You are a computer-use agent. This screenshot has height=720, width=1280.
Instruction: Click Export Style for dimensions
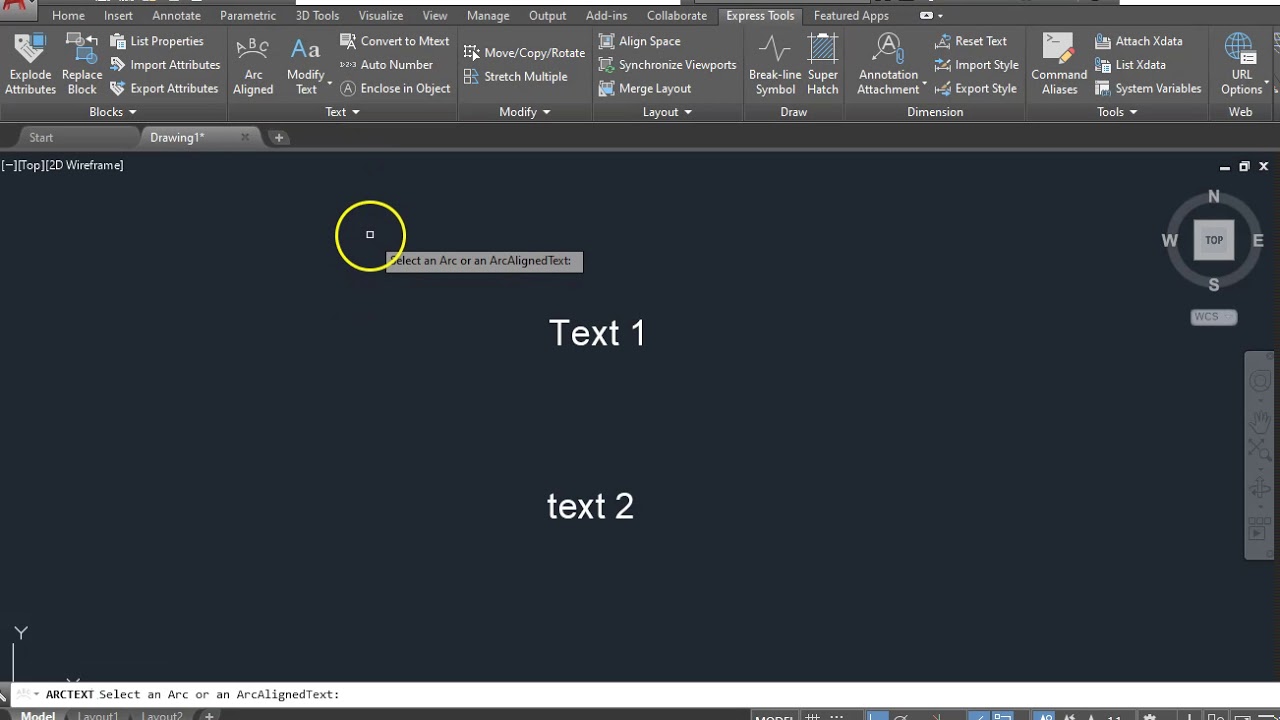(976, 88)
